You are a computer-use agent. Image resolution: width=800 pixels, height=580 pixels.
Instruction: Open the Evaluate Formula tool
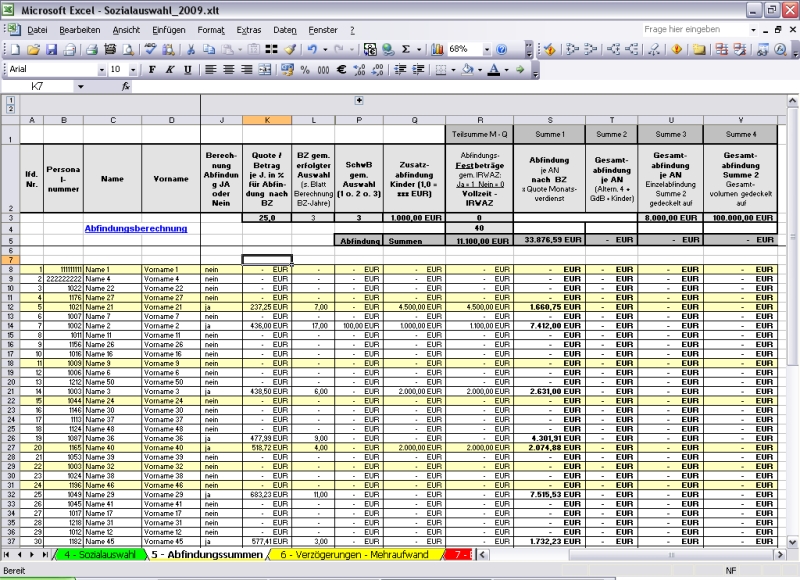click(x=781, y=49)
